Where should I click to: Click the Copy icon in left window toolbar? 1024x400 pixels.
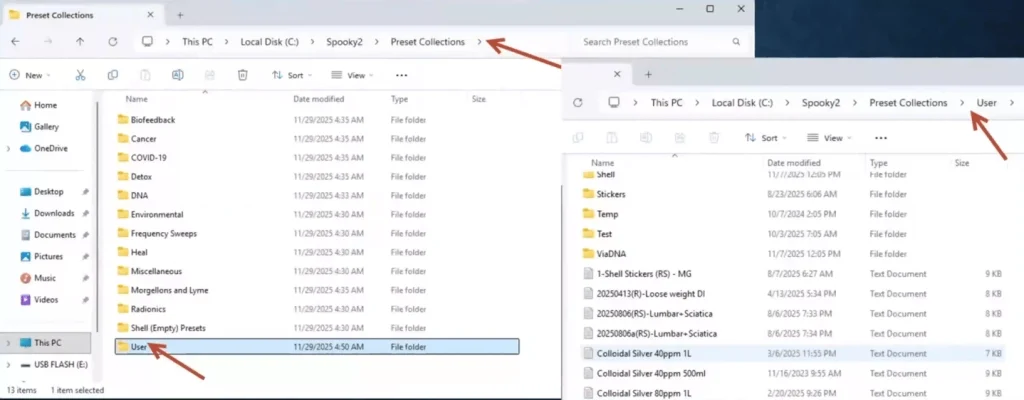click(113, 75)
